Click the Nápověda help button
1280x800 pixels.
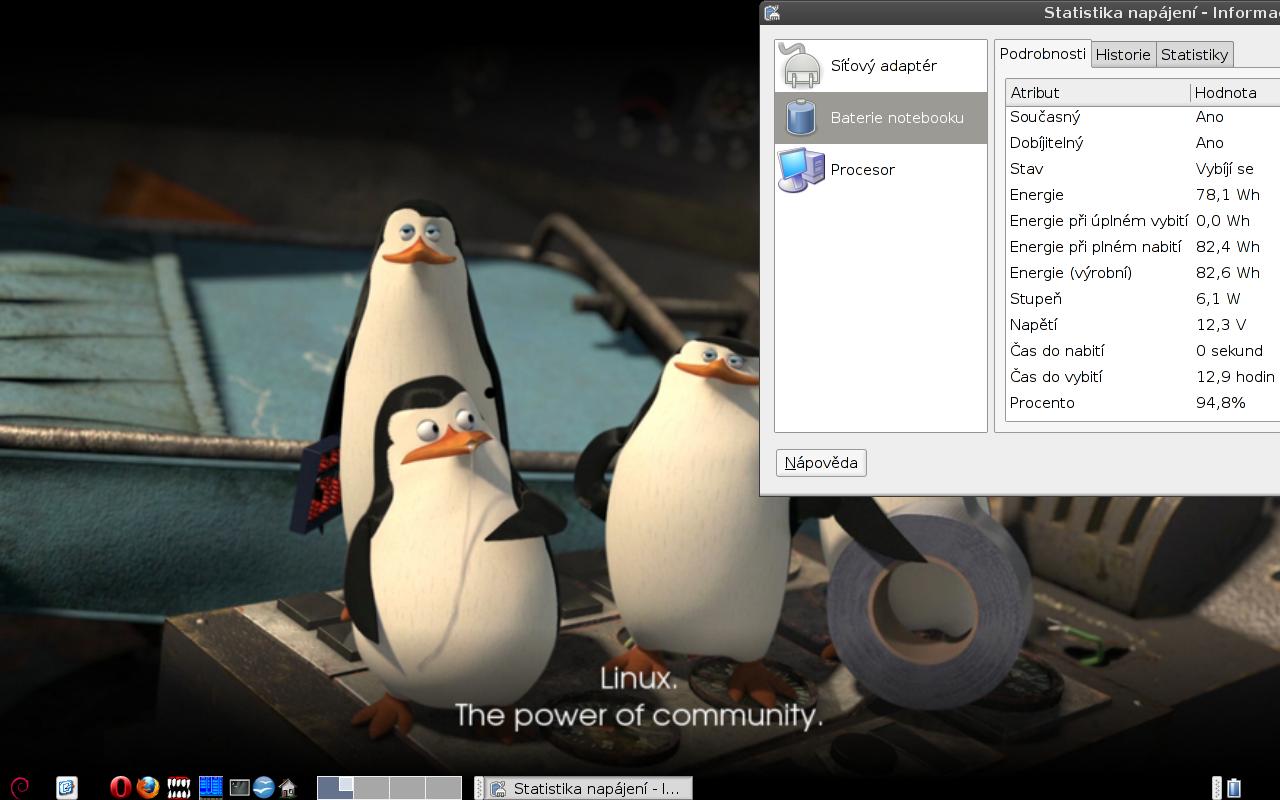pos(821,462)
